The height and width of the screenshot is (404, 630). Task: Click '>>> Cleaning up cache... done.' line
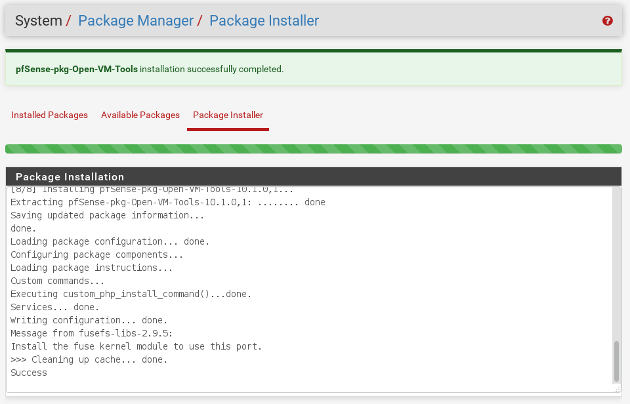coord(89,359)
